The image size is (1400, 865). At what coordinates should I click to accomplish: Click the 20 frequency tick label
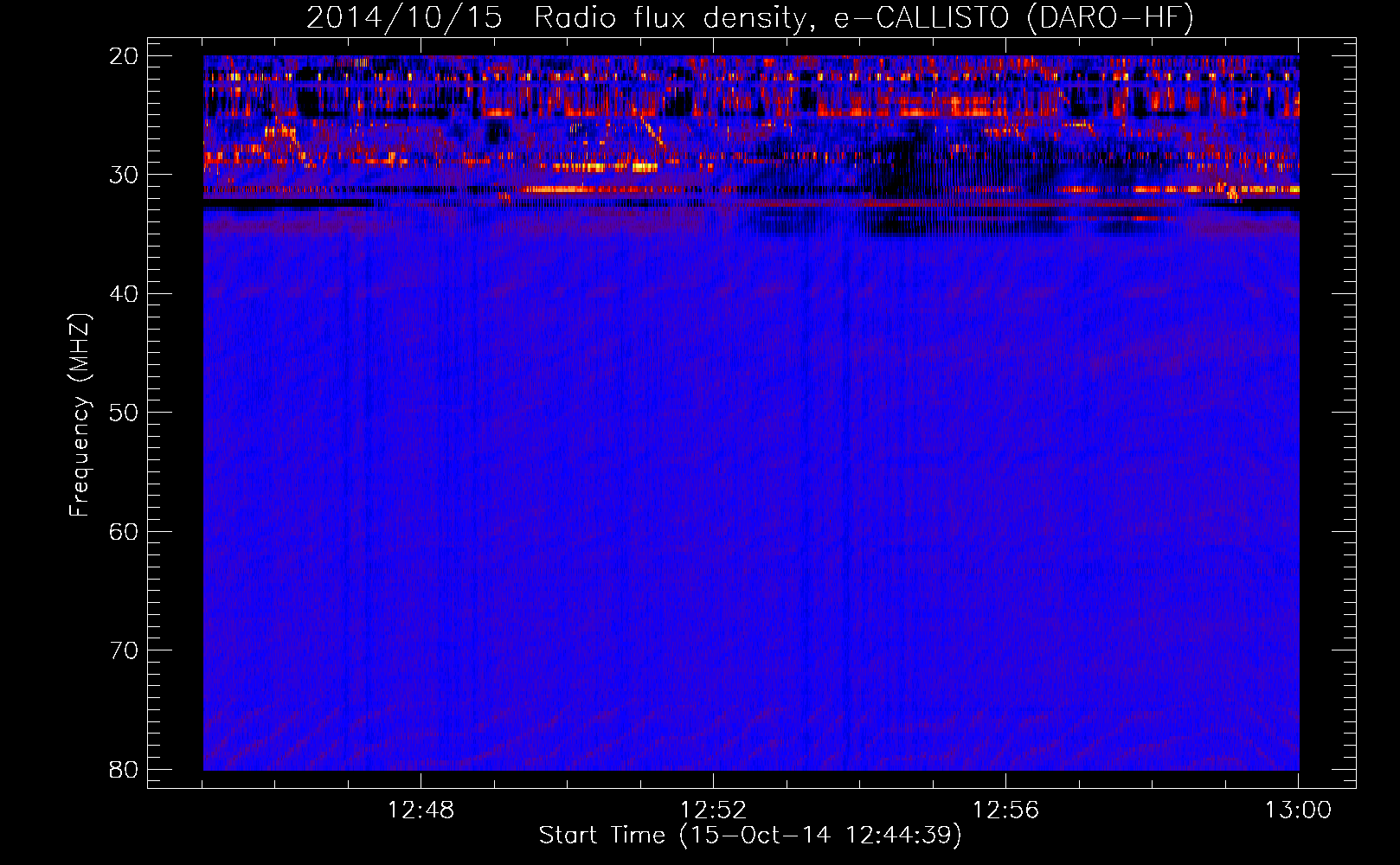tap(124, 56)
